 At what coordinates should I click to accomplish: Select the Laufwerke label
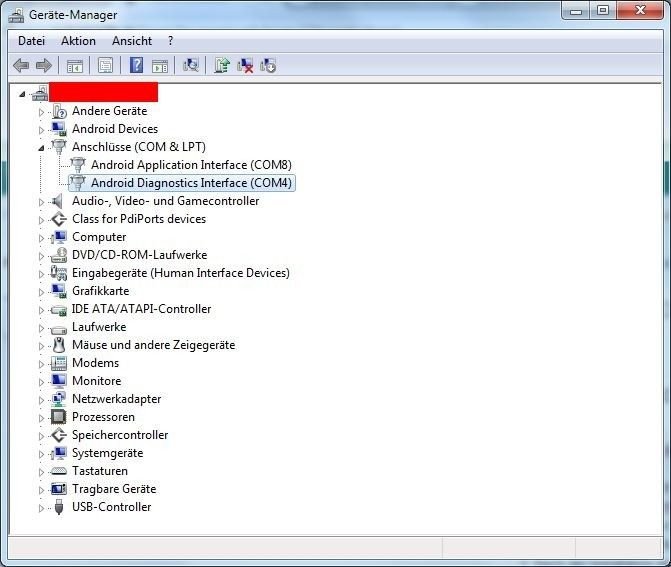[x=99, y=327]
